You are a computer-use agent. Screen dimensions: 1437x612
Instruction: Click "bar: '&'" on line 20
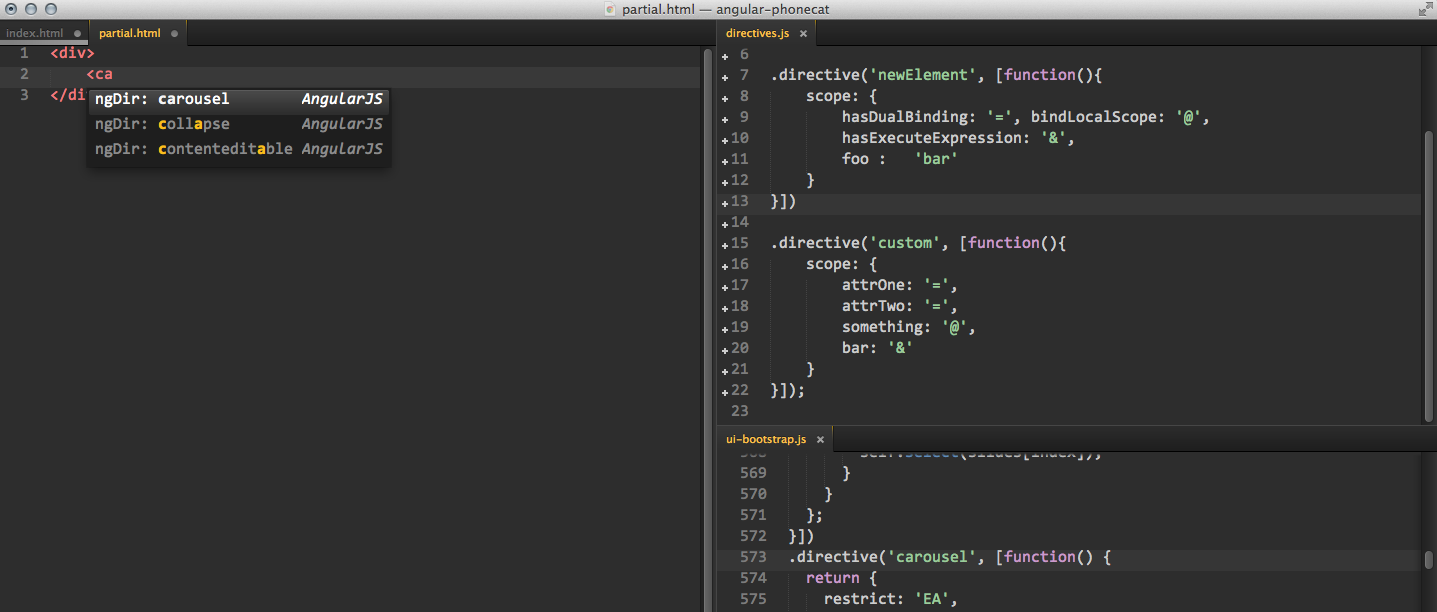coord(878,348)
